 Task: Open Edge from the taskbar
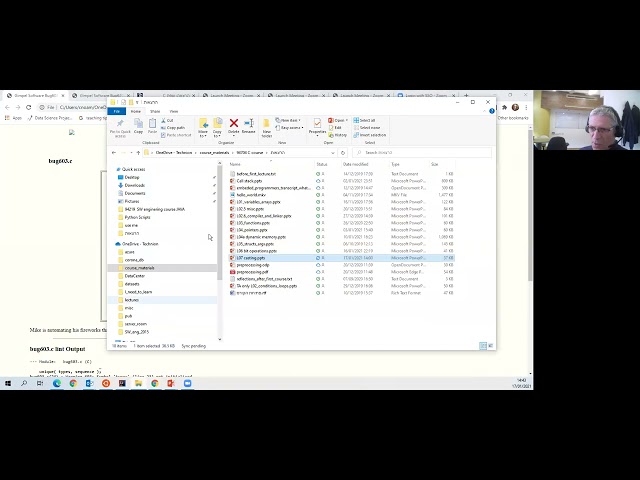57,383
